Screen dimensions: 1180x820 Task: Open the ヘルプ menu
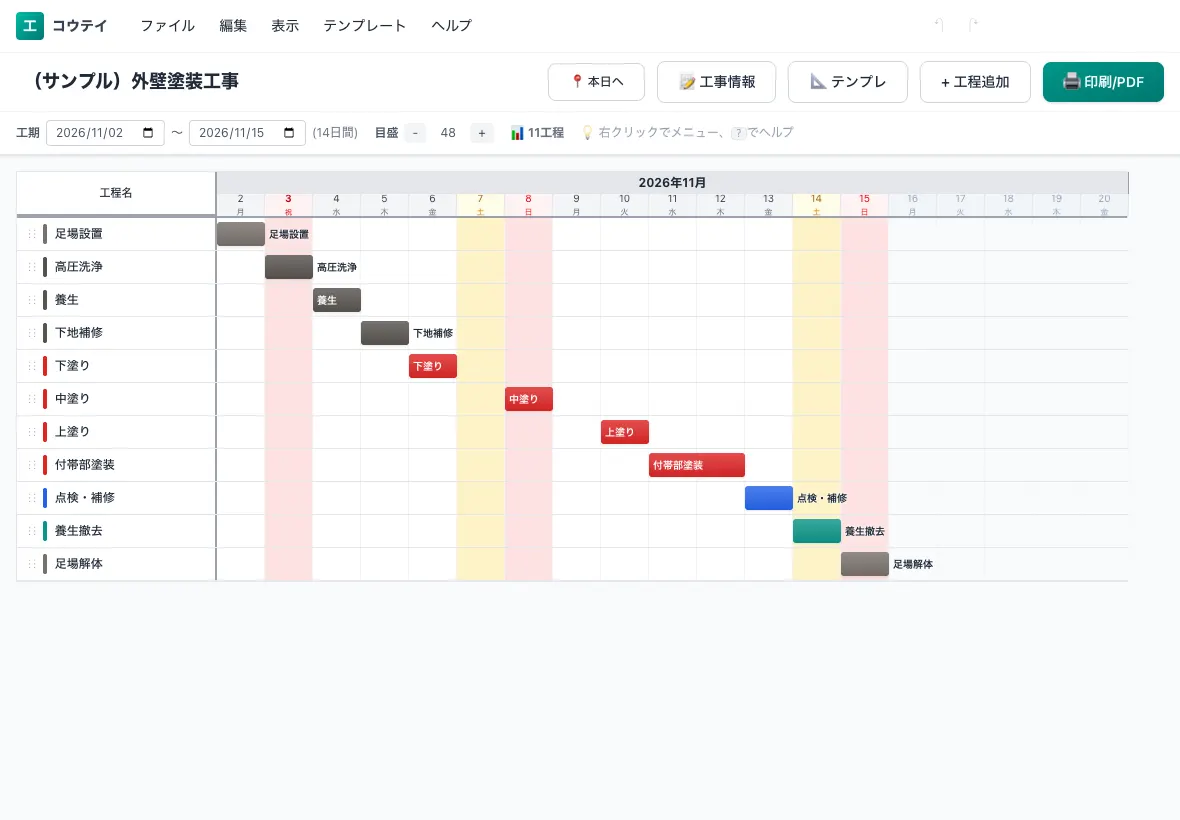pos(452,26)
